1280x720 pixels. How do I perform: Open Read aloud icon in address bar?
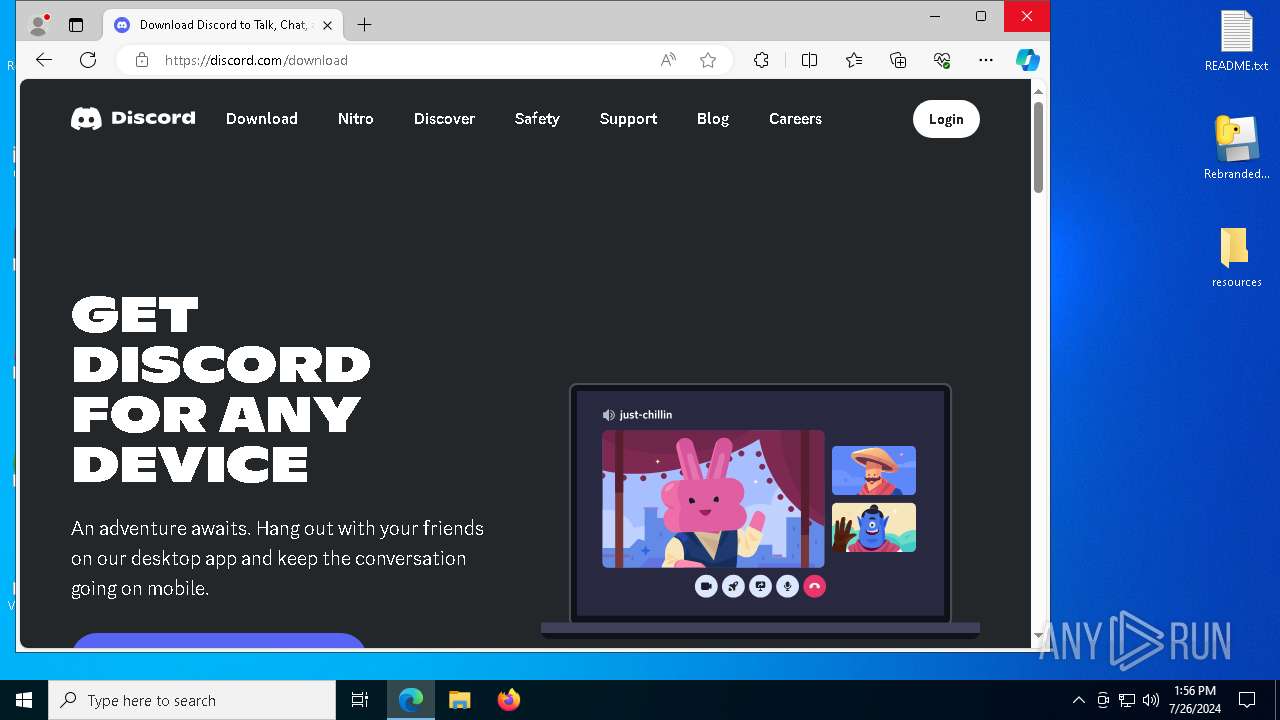668,60
